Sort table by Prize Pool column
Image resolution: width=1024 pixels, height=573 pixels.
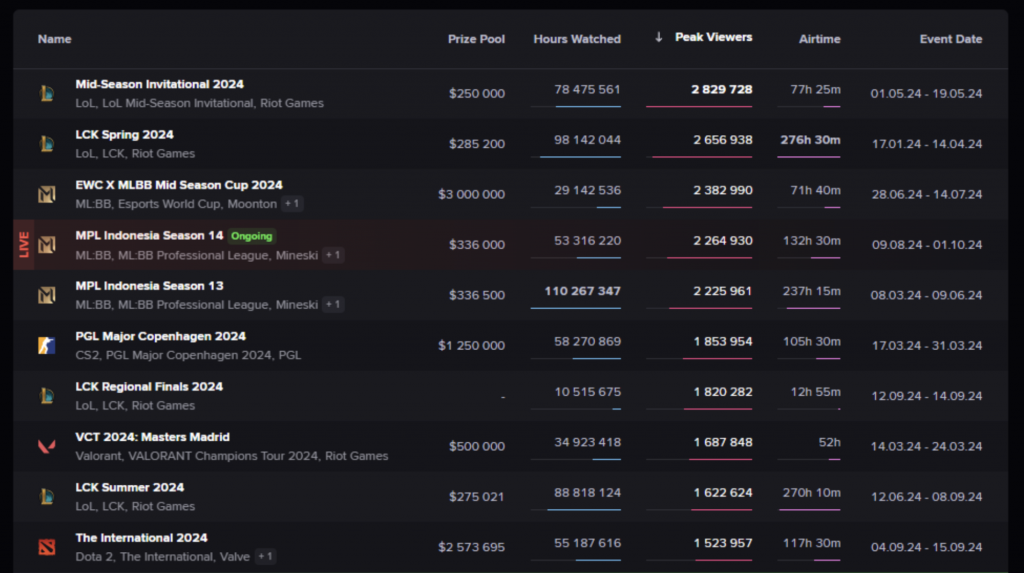(476, 39)
